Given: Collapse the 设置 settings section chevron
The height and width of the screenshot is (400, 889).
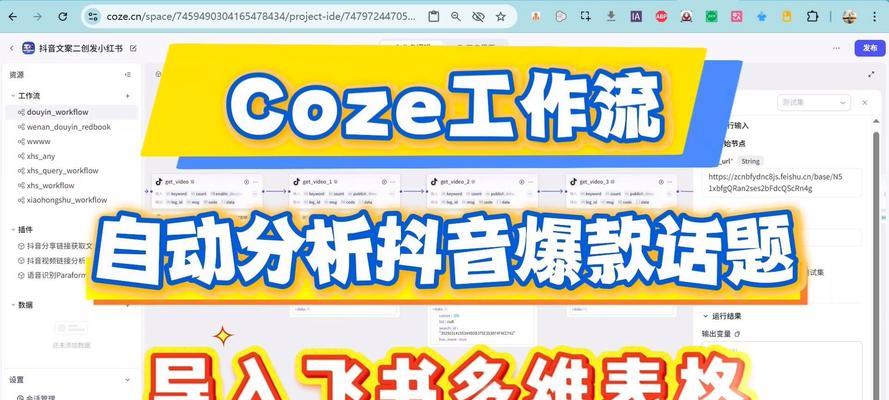Looking at the screenshot, I should pos(128,380).
